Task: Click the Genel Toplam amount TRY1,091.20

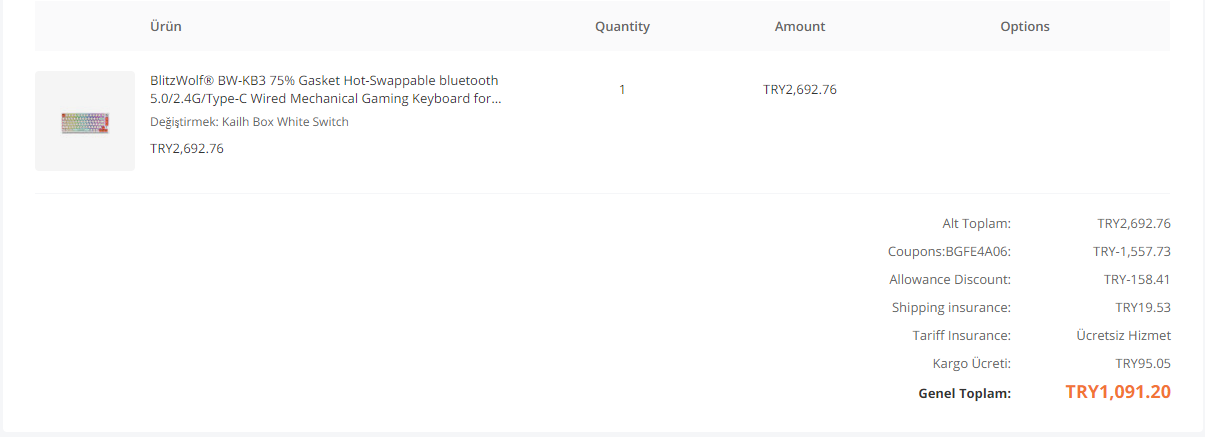Action: click(1118, 392)
